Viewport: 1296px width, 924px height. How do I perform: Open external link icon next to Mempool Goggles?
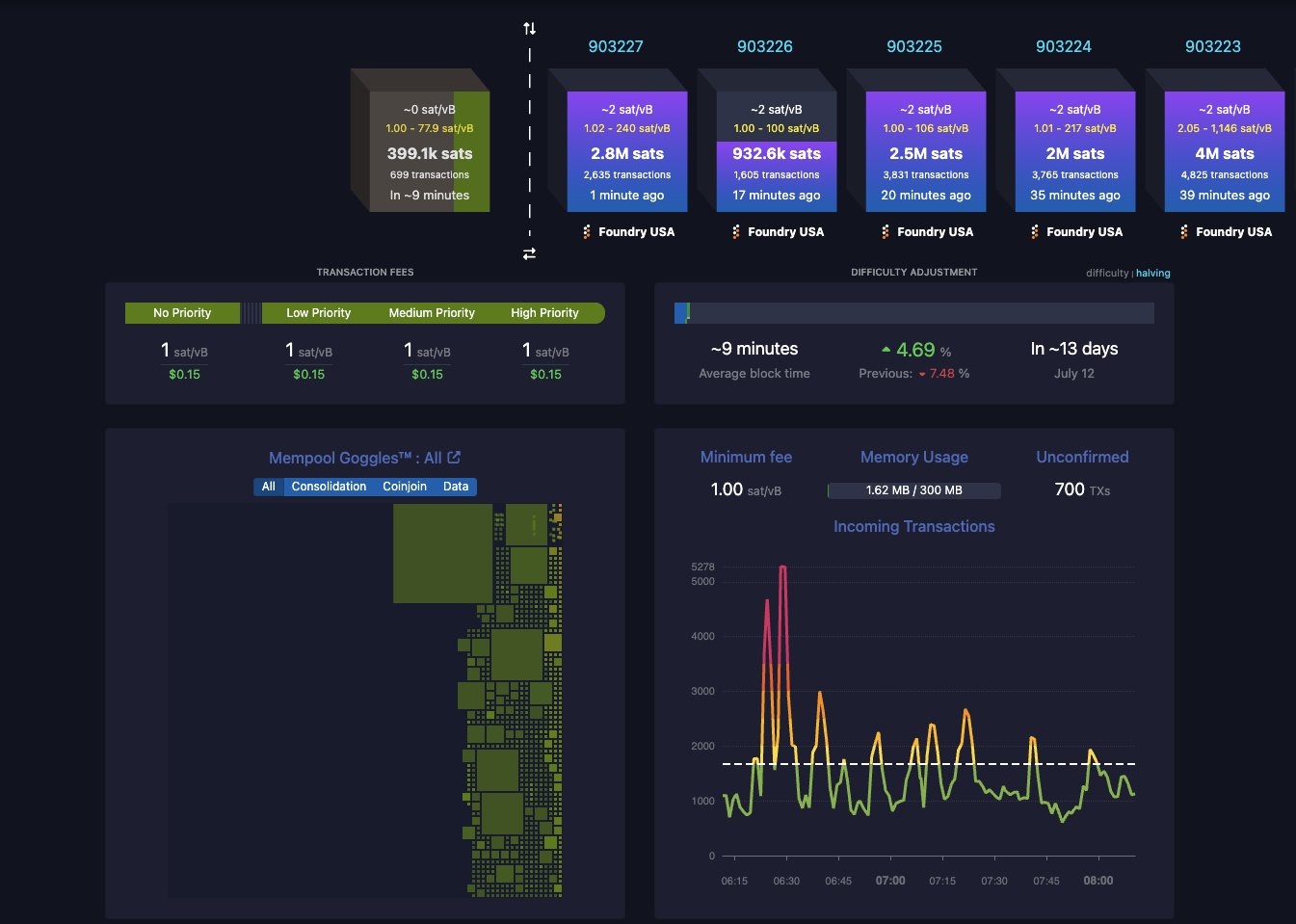pyautogui.click(x=454, y=458)
